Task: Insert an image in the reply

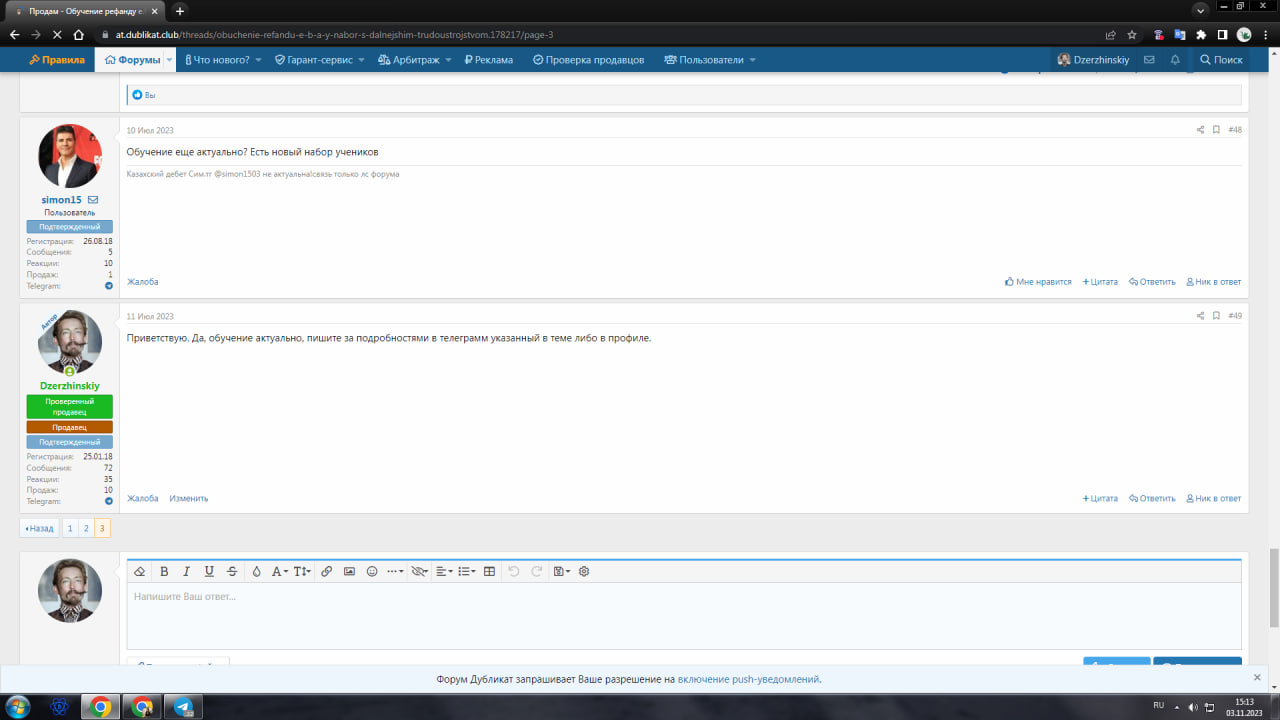Action: [349, 571]
